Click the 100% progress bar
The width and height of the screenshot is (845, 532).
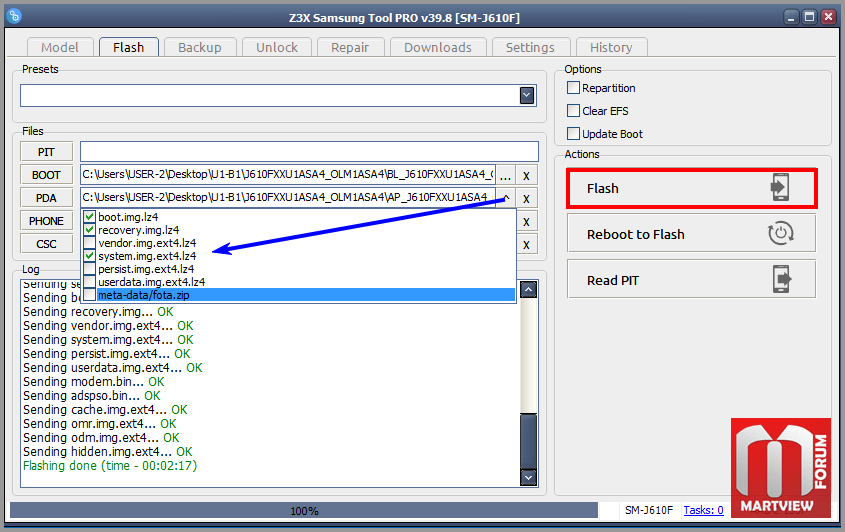pyautogui.click(x=304, y=510)
